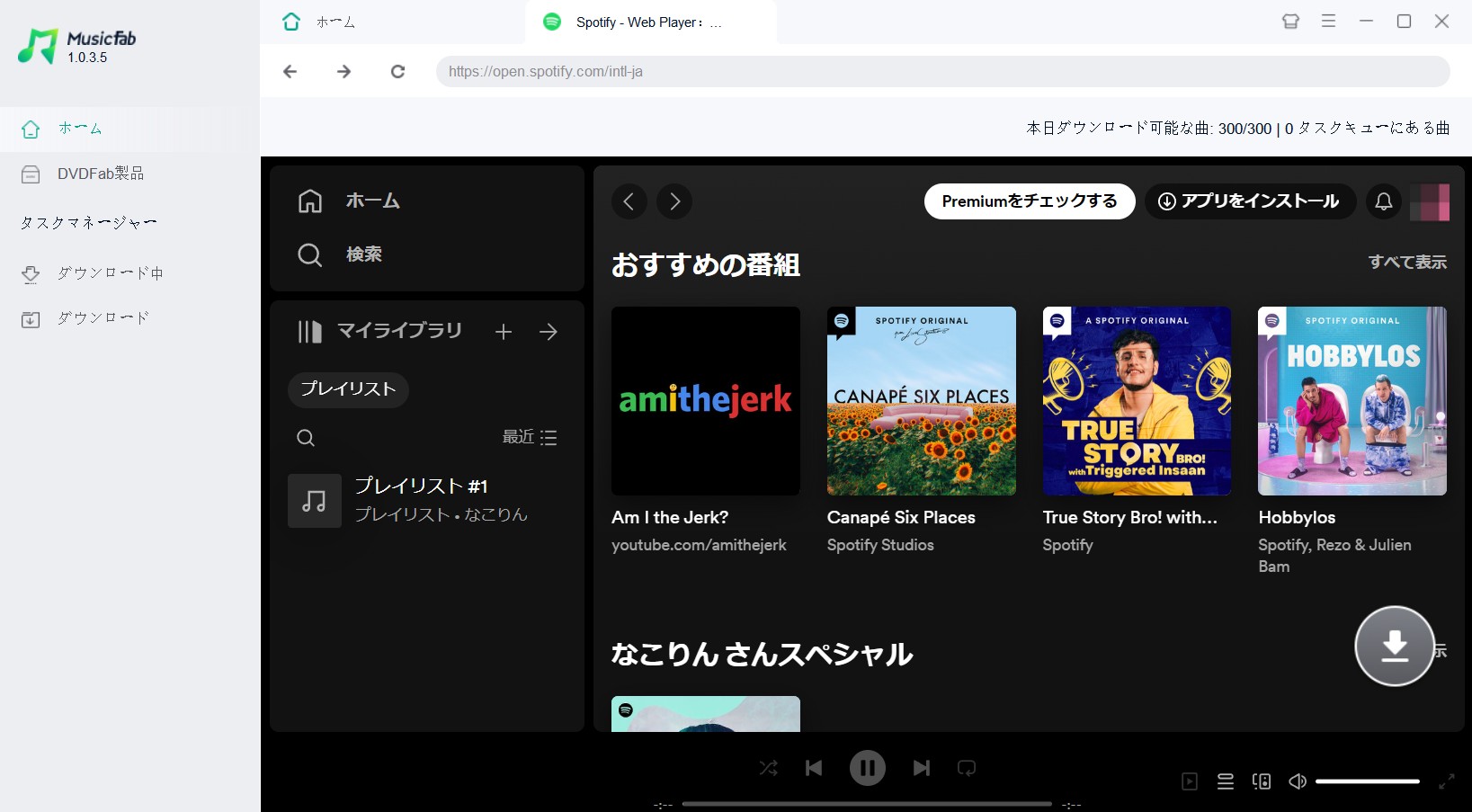The image size is (1472, 812).
Task: Skip to previous track
Action: [814, 768]
